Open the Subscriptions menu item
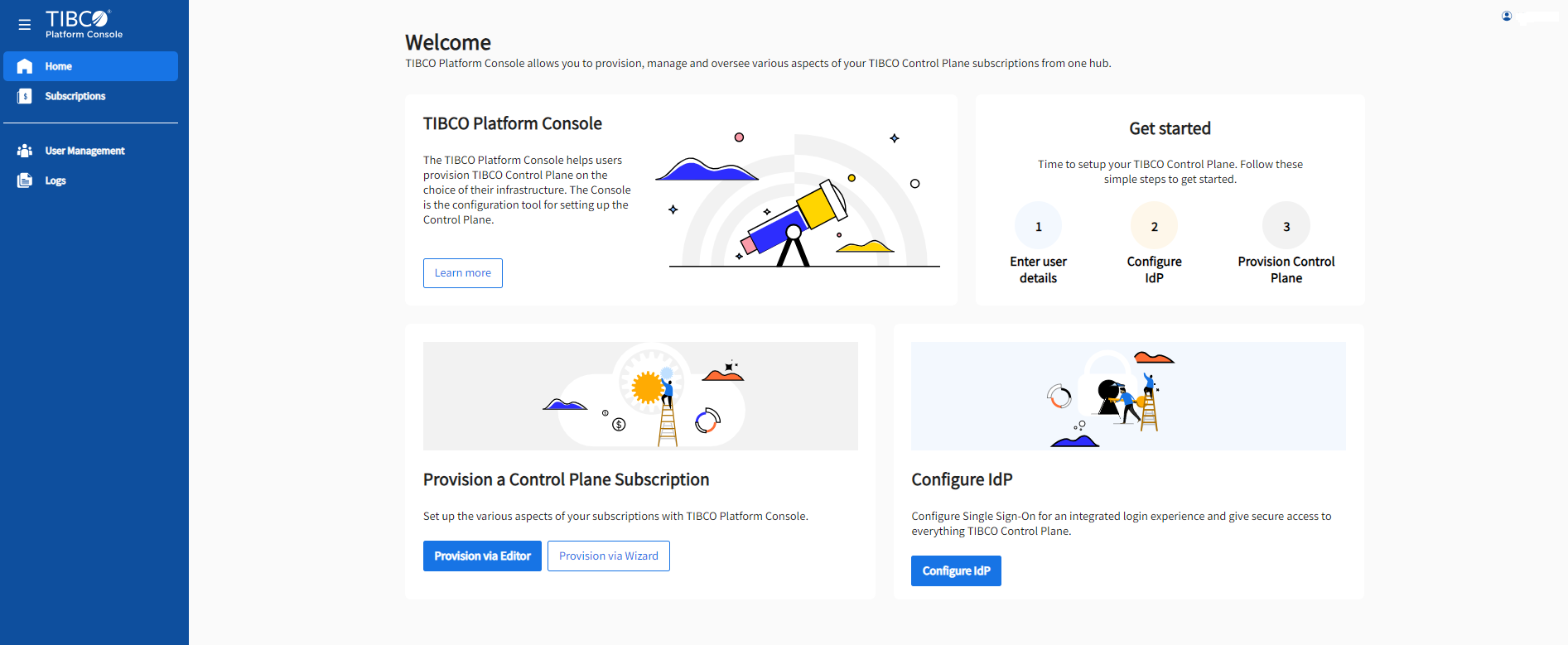 pos(75,96)
